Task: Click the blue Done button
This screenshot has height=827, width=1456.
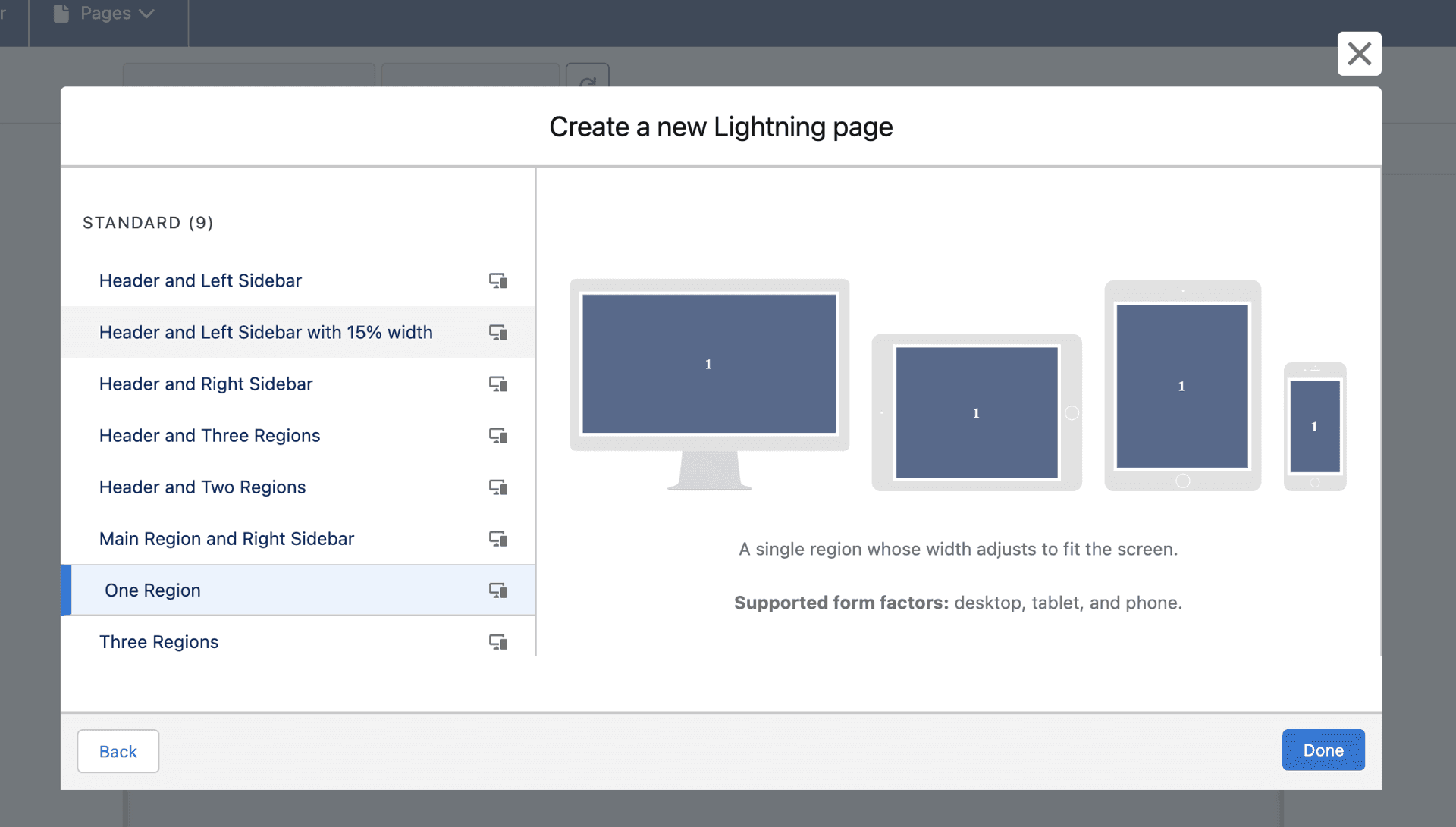Action: coord(1323,750)
